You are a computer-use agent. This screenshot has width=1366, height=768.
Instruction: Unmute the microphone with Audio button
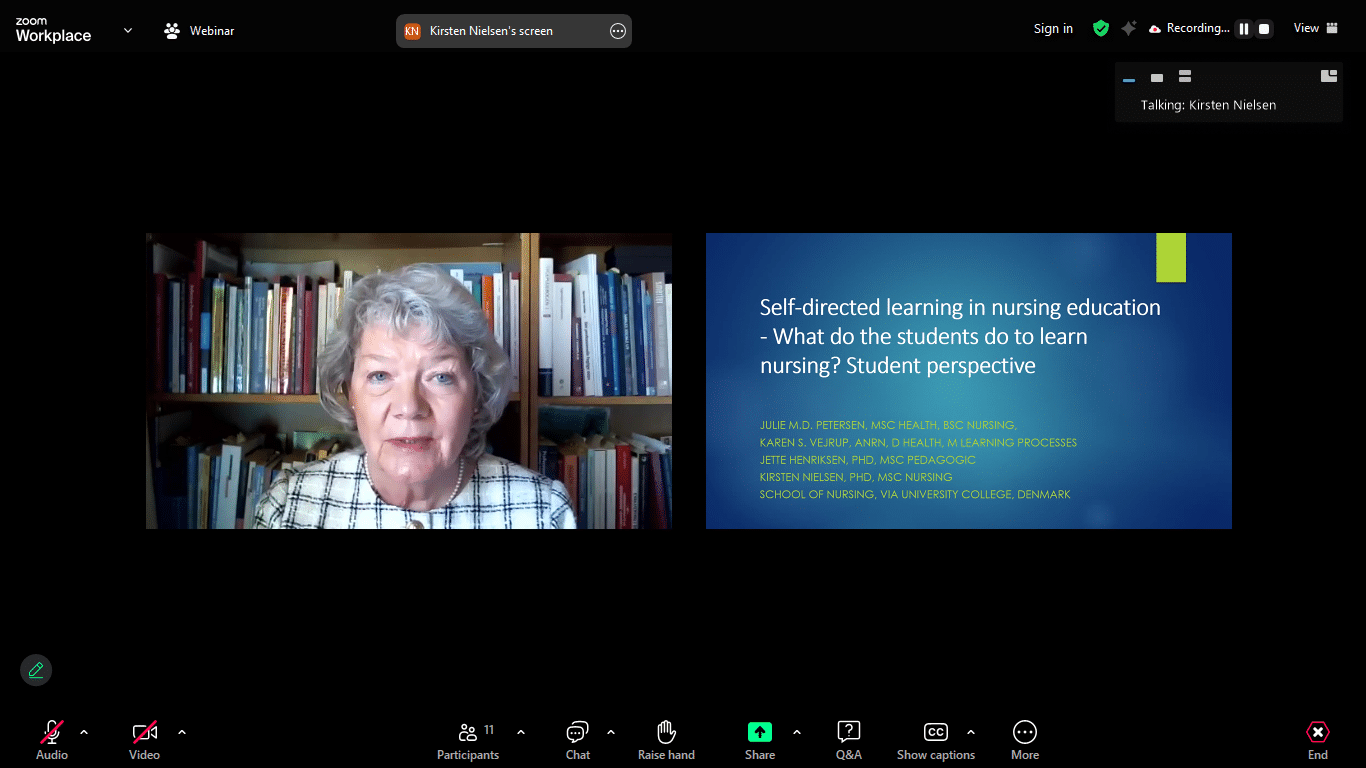pos(52,740)
